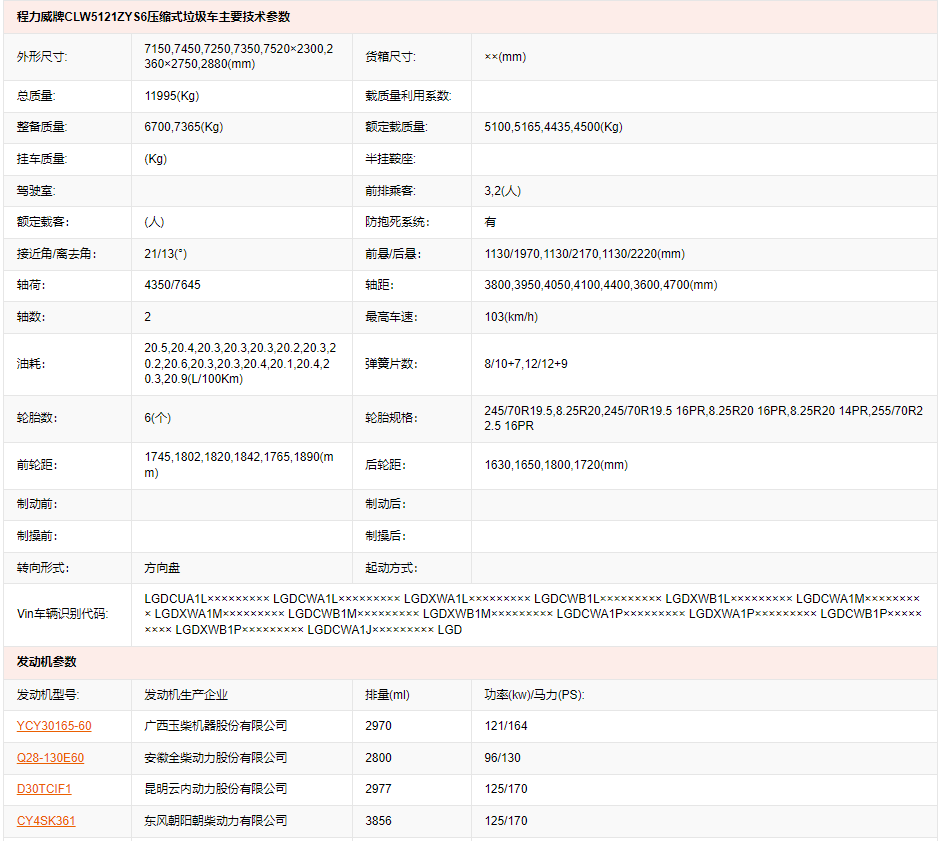Click the '6(个)' tire count value
Screen dimensions: 941x841
click(158, 418)
